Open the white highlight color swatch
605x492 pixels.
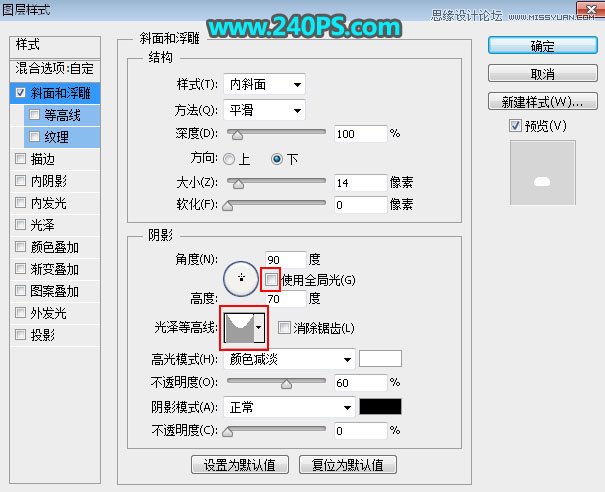click(380, 358)
